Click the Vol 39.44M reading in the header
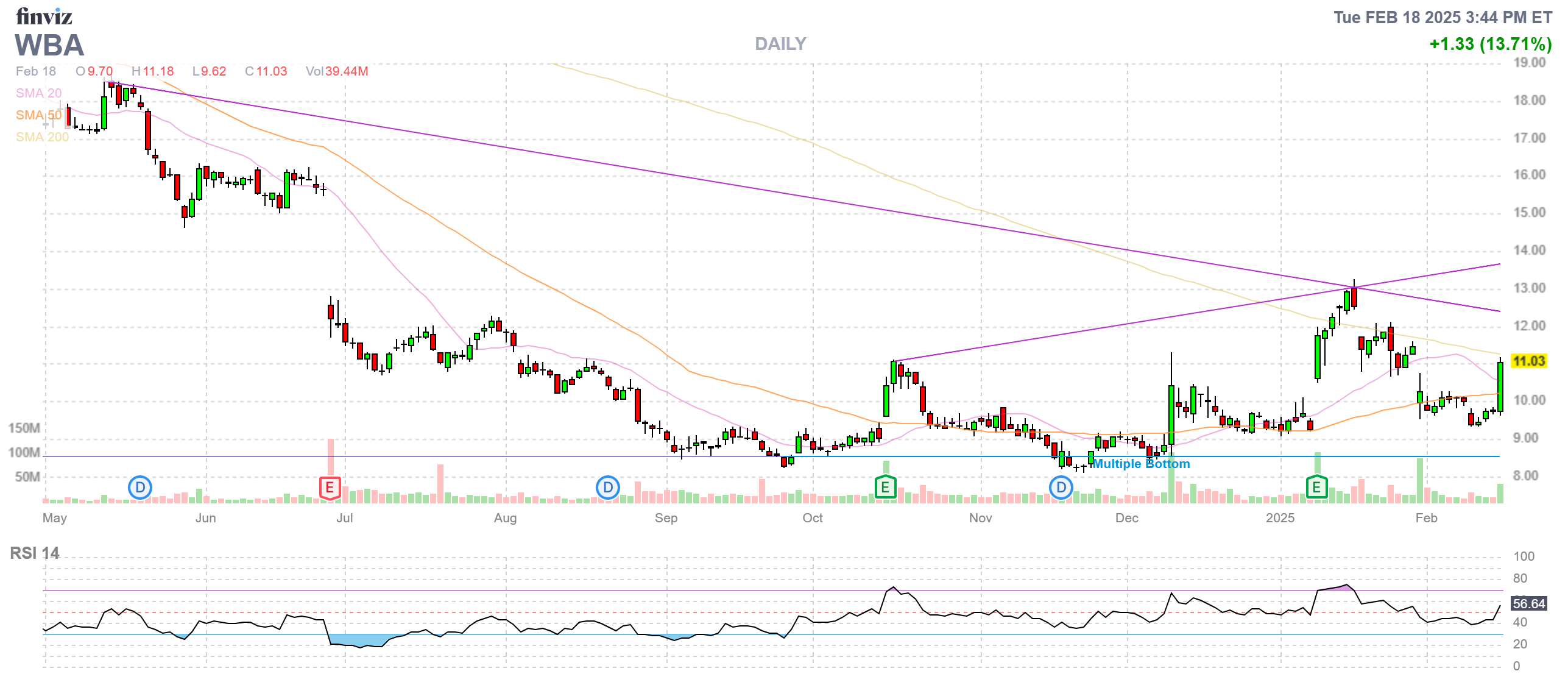 point(337,71)
